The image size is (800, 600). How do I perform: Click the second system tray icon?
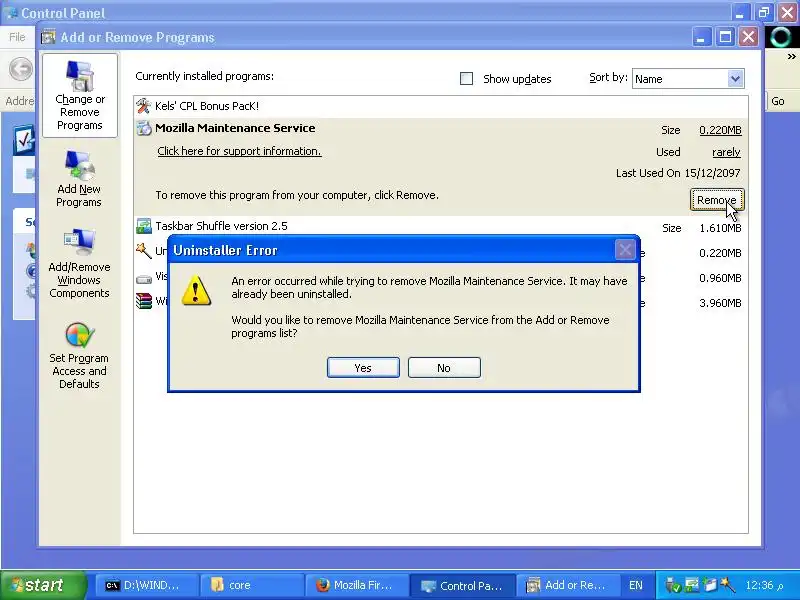[x=692, y=585]
